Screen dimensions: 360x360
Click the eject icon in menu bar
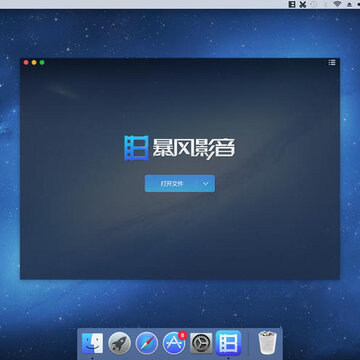tap(349, 5)
